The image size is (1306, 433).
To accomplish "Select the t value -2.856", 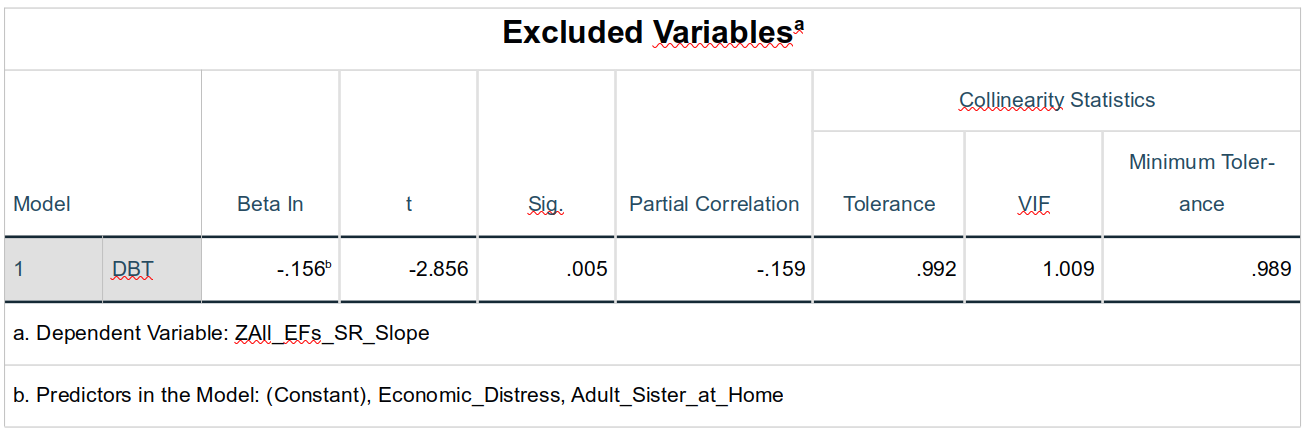I will pos(441,269).
